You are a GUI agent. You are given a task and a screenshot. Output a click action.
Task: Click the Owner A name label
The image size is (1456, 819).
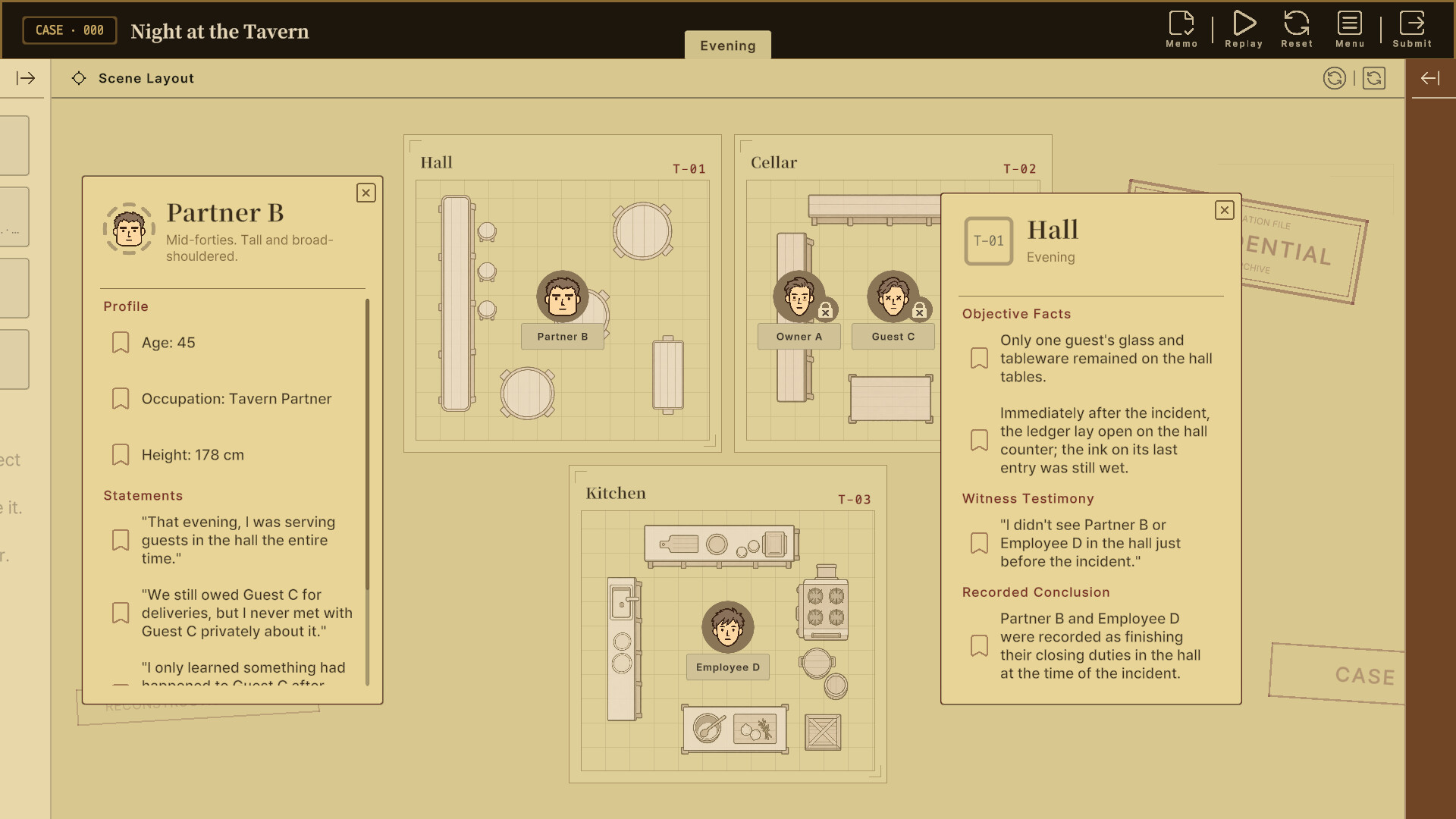coord(799,337)
